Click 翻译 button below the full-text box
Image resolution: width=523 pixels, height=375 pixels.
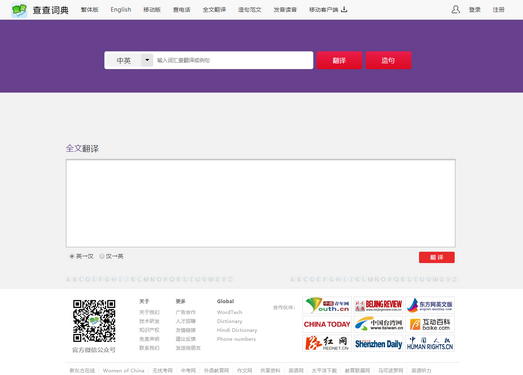tap(437, 257)
